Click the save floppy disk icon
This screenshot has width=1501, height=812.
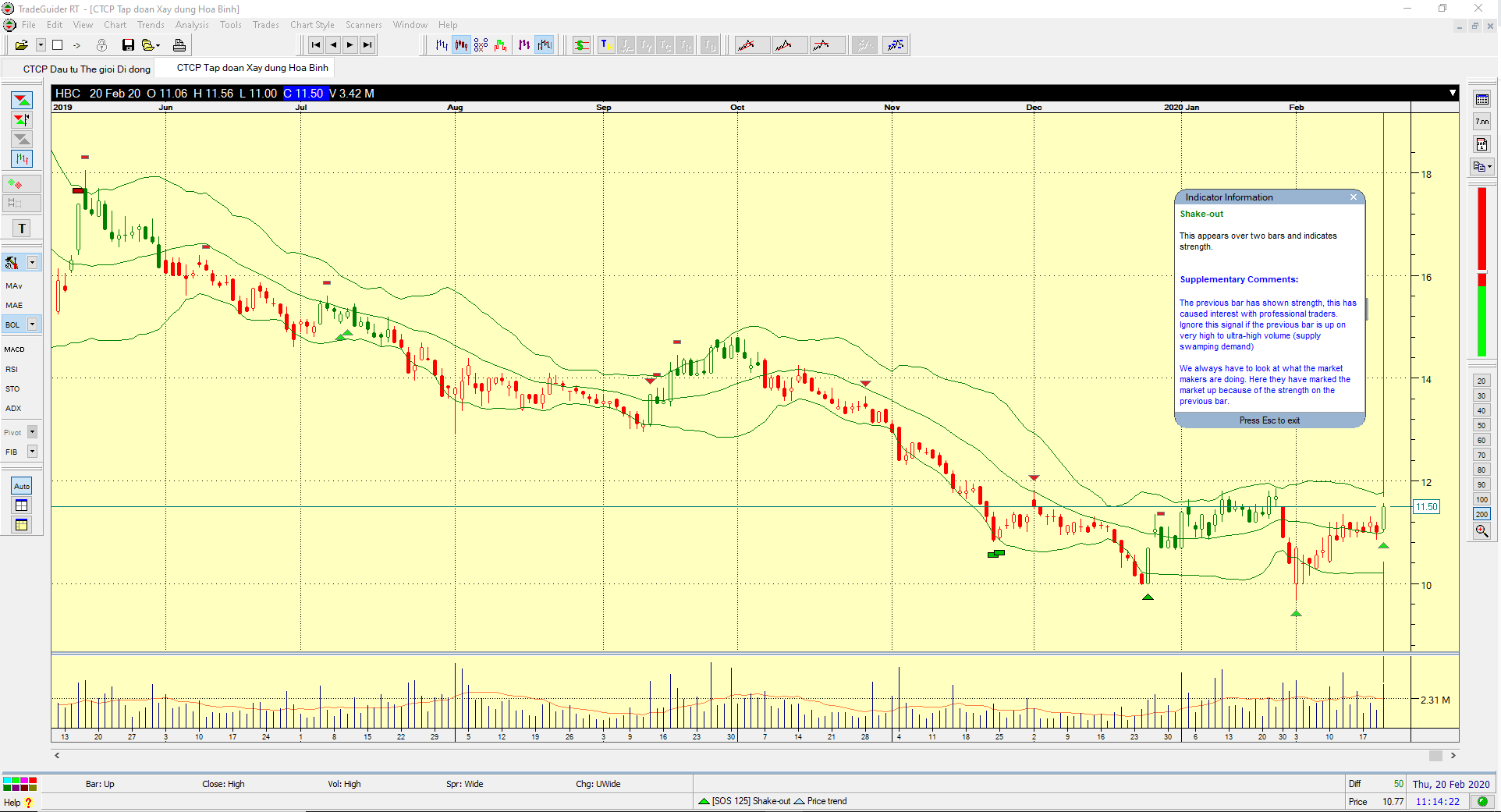pyautogui.click(x=128, y=45)
